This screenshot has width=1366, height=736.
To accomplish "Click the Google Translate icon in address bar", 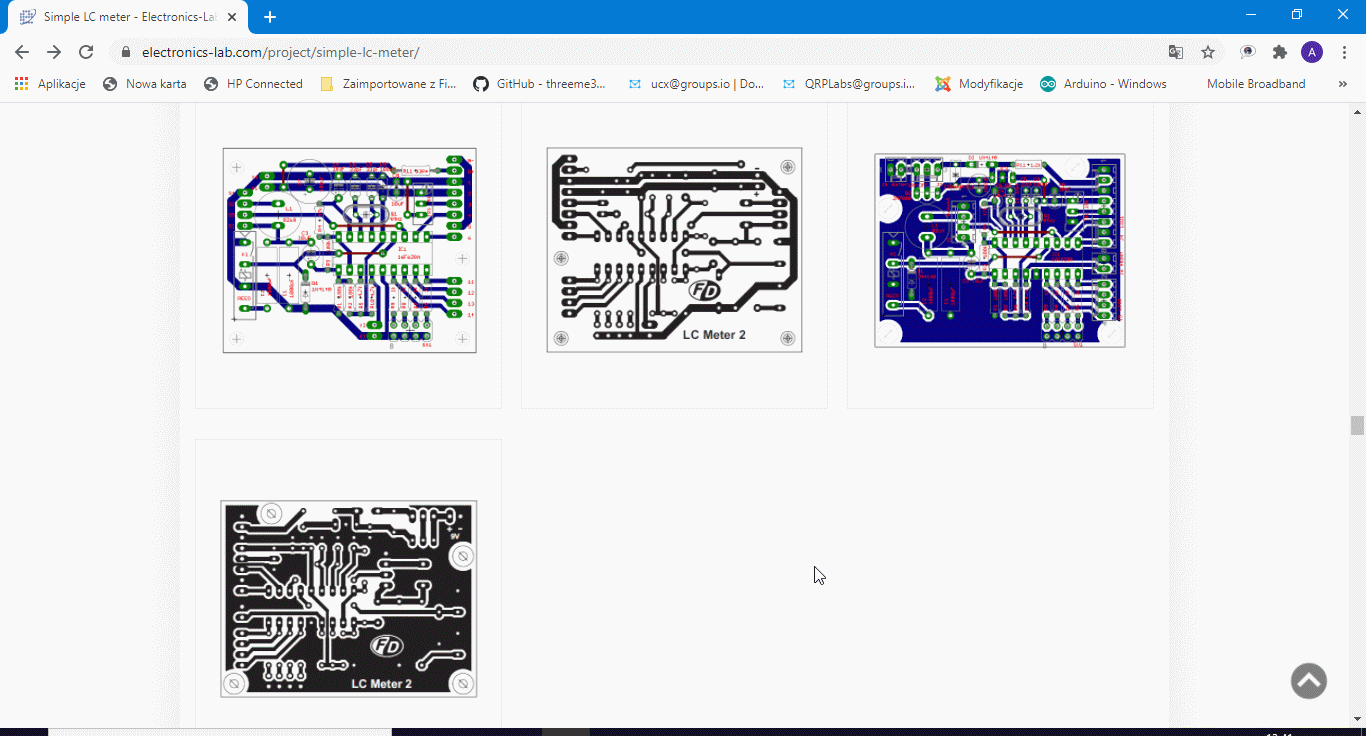I will [1176, 52].
